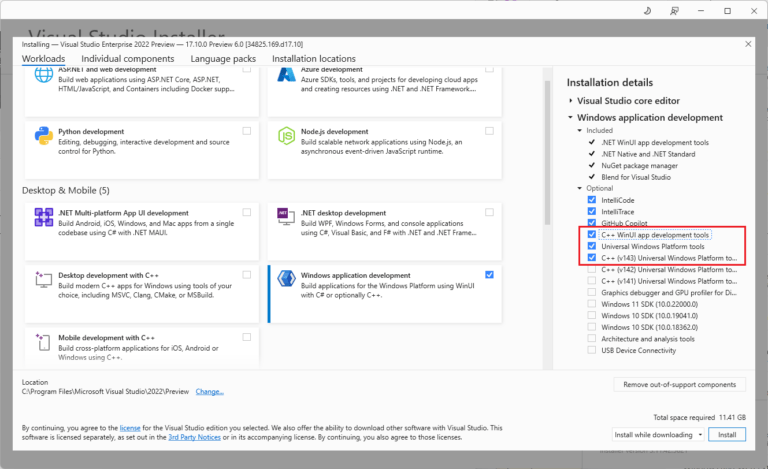The height and width of the screenshot is (469, 768).
Task: Select .NET Native and .NET Standard item
Action: tap(648, 154)
